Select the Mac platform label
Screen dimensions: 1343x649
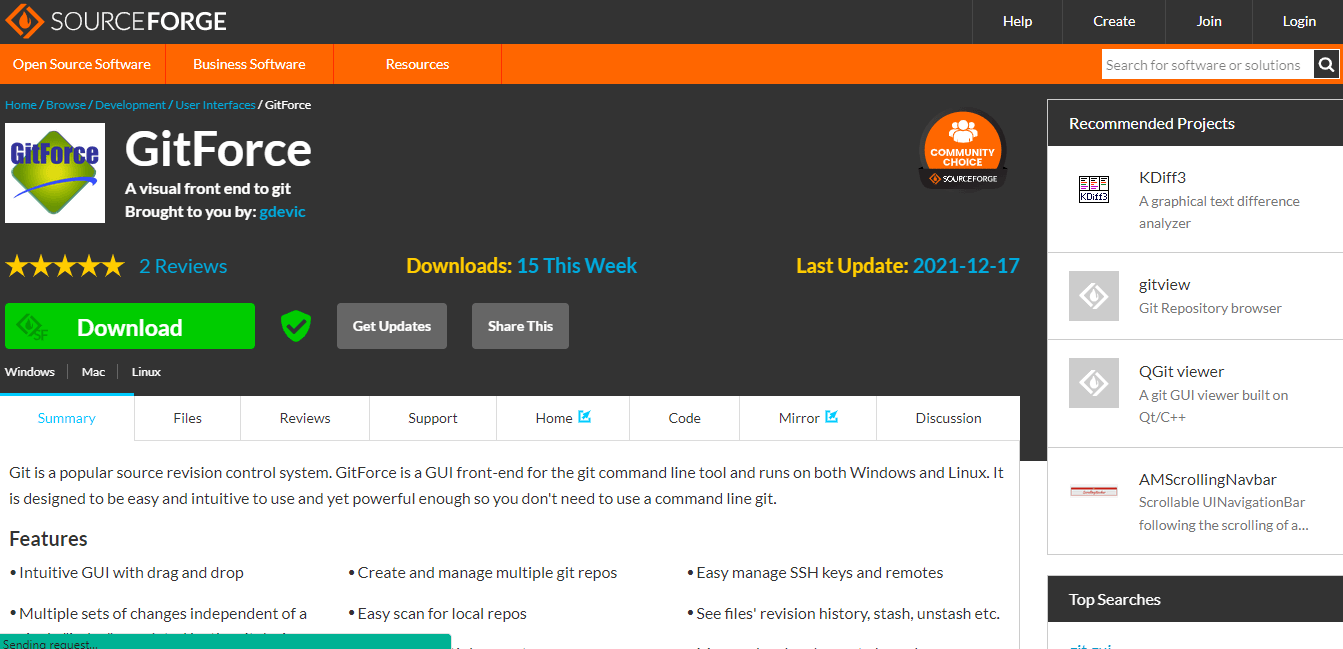93,372
